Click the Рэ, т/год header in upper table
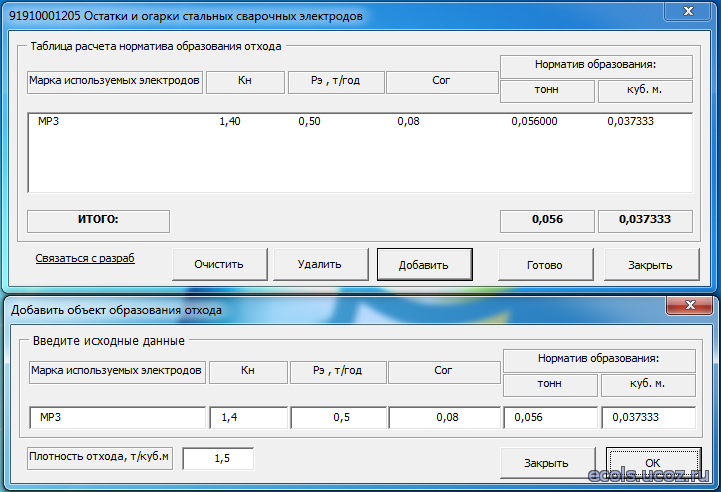The image size is (721, 492). click(336, 81)
